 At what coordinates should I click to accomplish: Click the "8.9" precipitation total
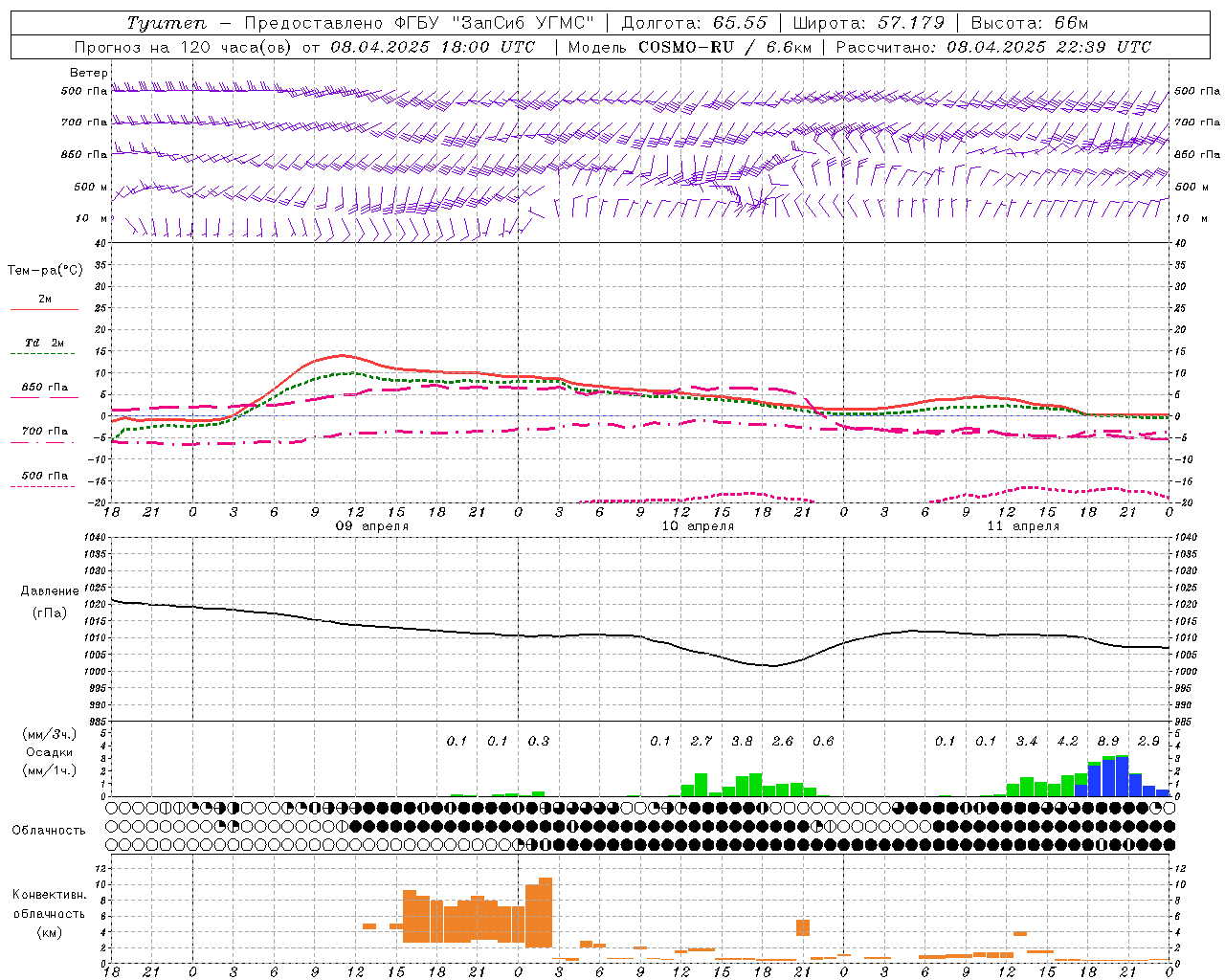click(x=1108, y=741)
